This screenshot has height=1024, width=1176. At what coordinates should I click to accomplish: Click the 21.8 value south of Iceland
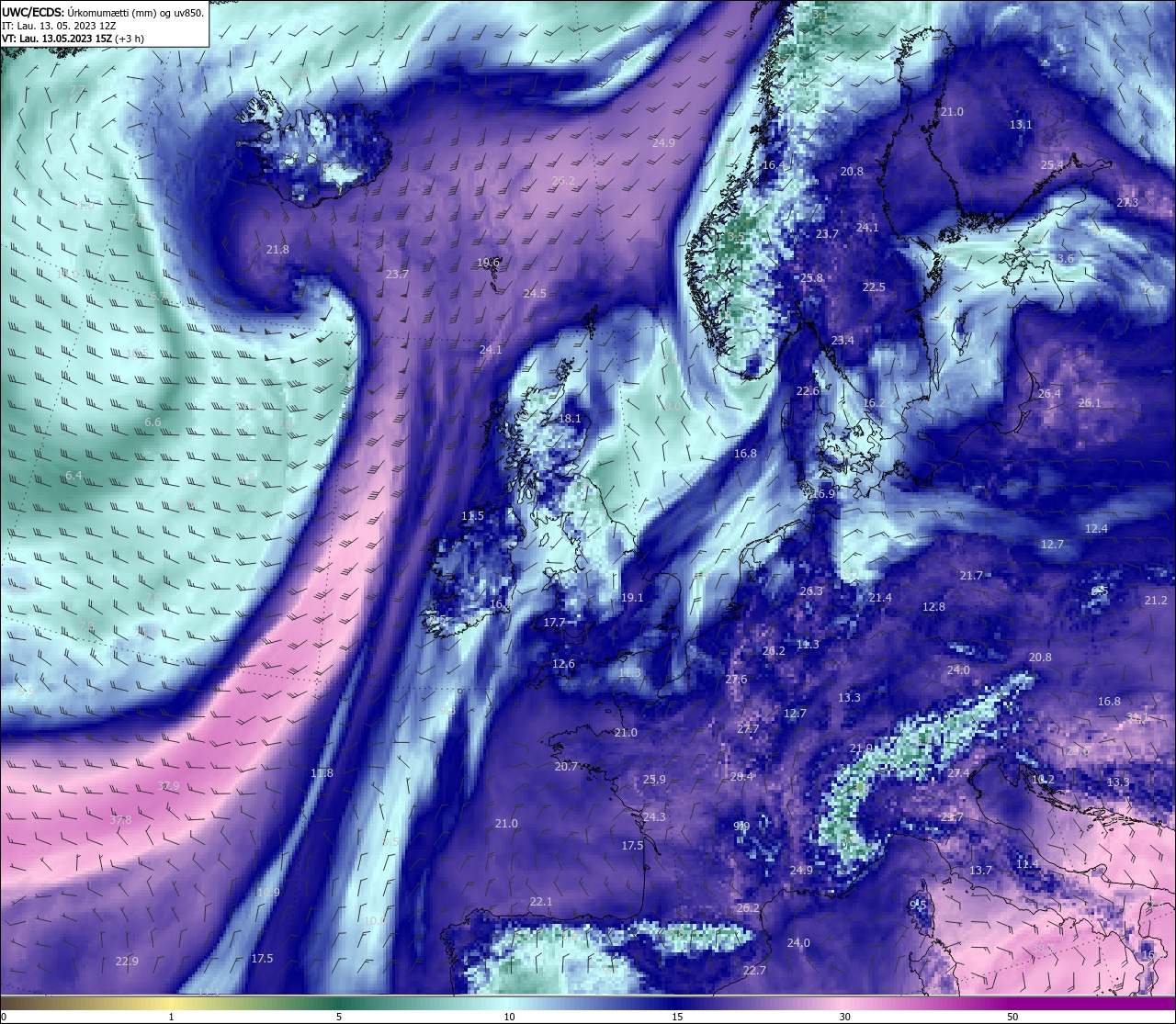pyautogui.click(x=277, y=250)
